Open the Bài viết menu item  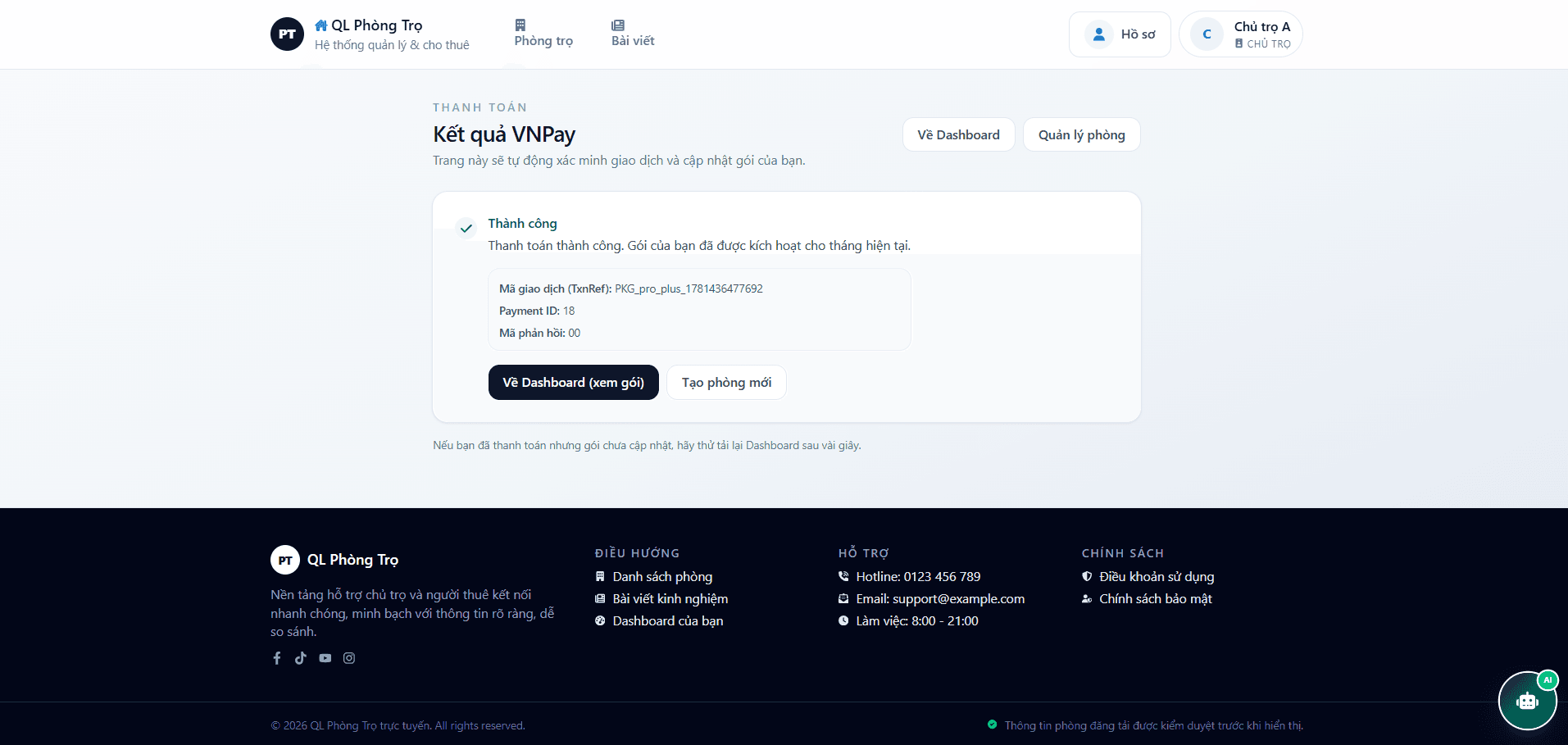click(633, 34)
